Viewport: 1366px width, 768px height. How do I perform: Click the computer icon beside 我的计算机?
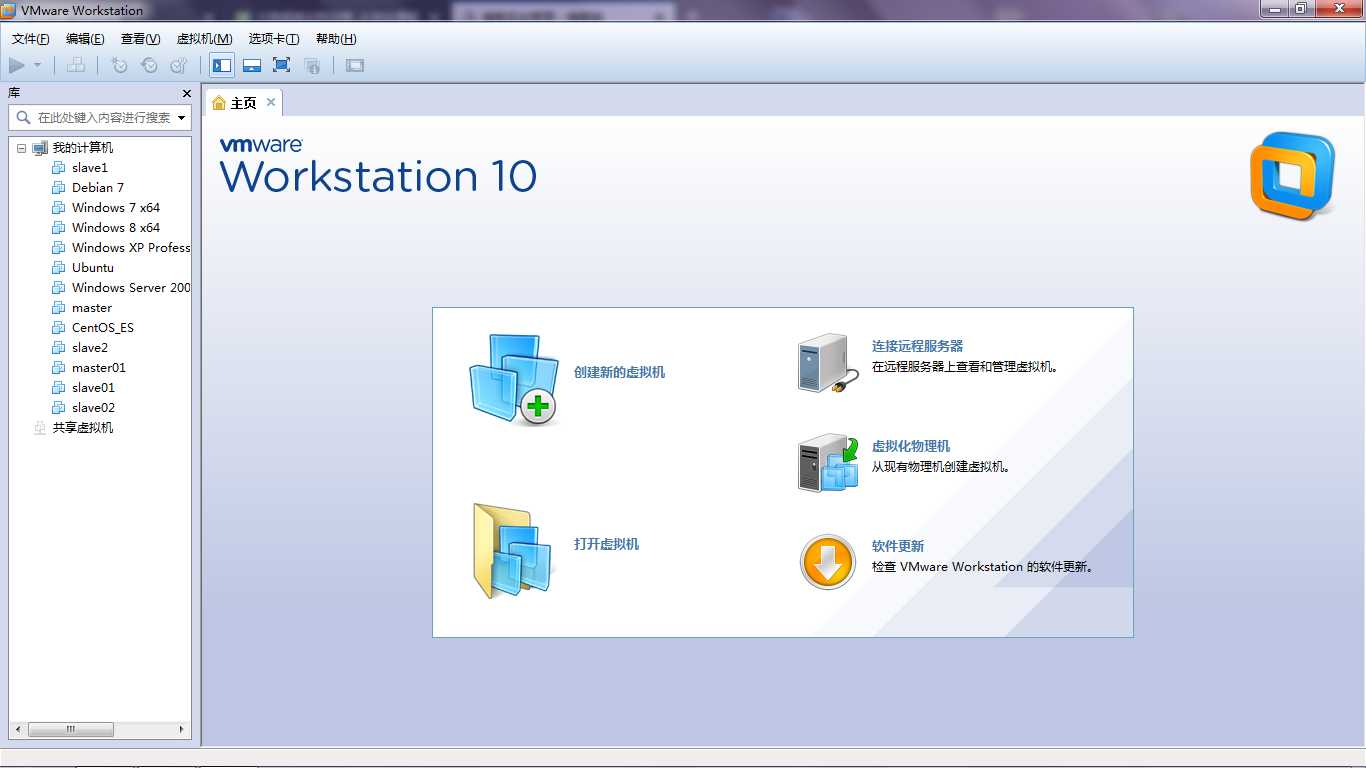click(40, 148)
